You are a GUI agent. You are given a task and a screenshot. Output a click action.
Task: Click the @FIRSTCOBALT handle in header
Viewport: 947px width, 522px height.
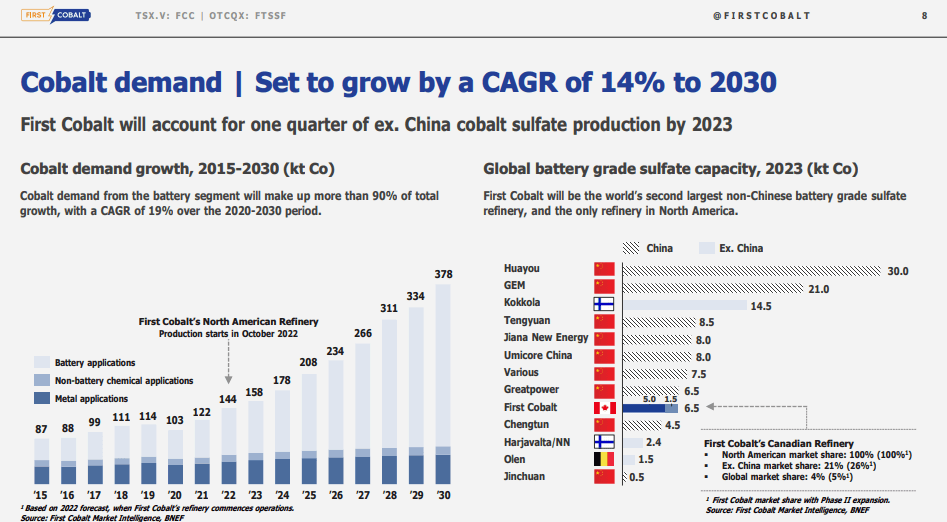coord(762,16)
